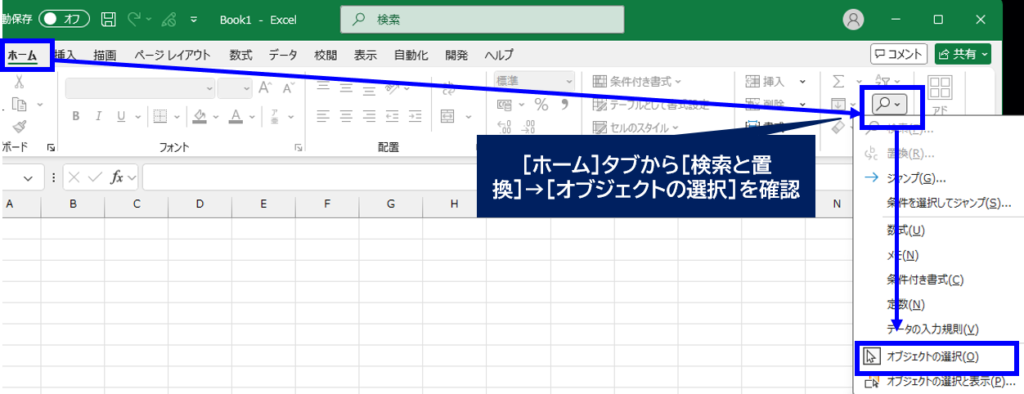The height and width of the screenshot is (394, 1024).
Task: Open the セルのスタイル dropdown
Action: point(635,127)
